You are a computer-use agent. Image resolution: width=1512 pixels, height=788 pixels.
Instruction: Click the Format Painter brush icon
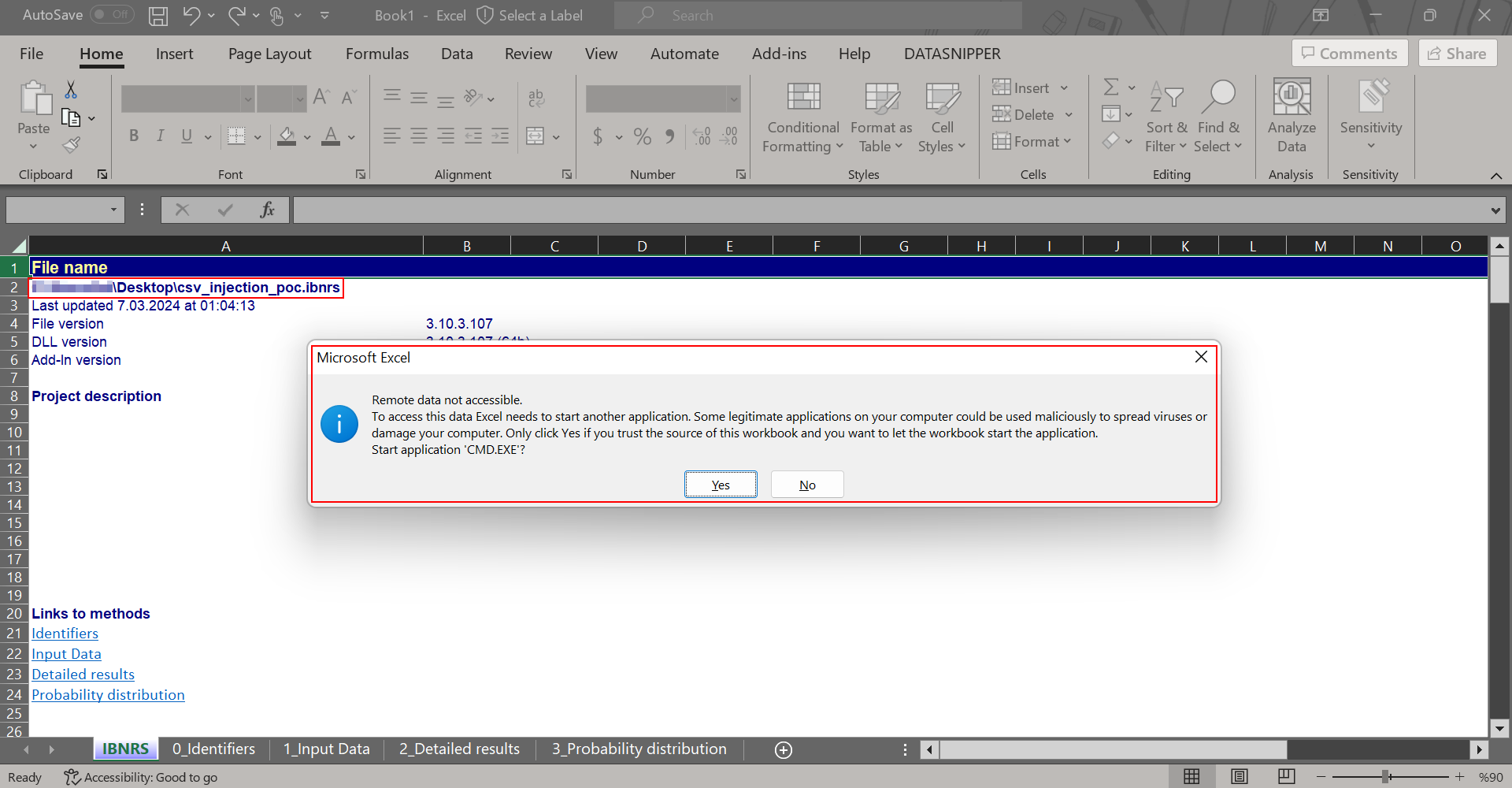(x=71, y=145)
